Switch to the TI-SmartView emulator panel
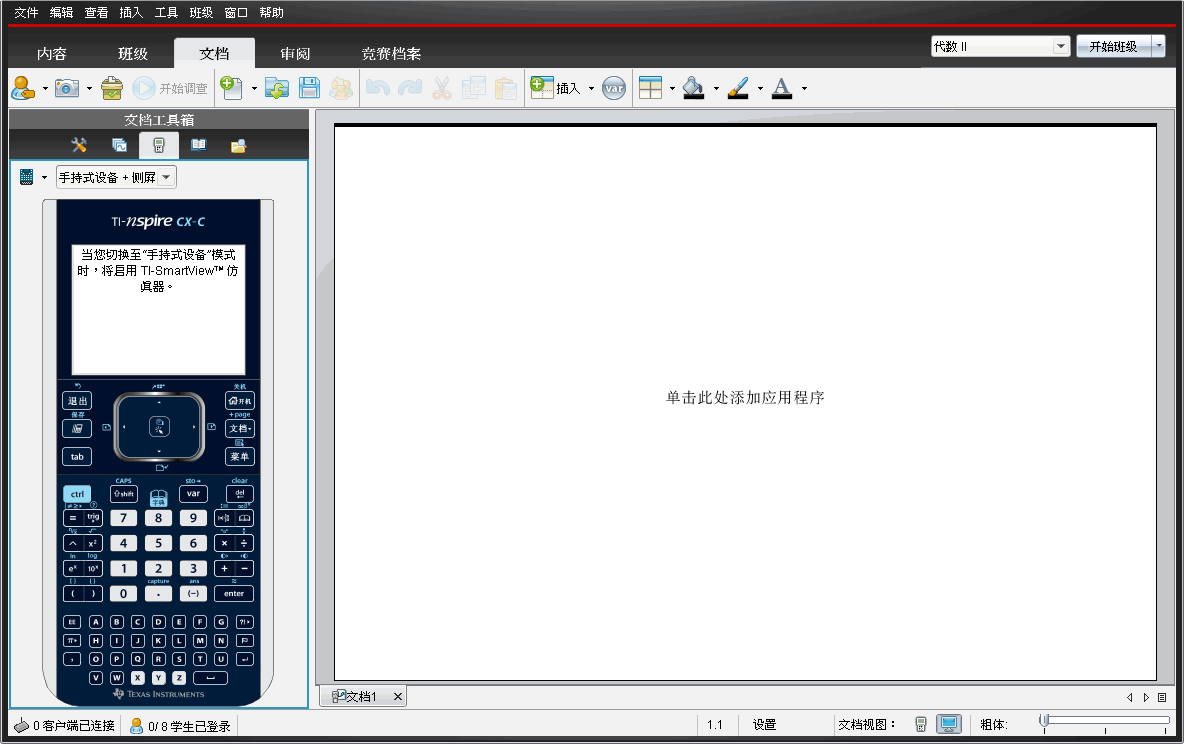 [158, 145]
